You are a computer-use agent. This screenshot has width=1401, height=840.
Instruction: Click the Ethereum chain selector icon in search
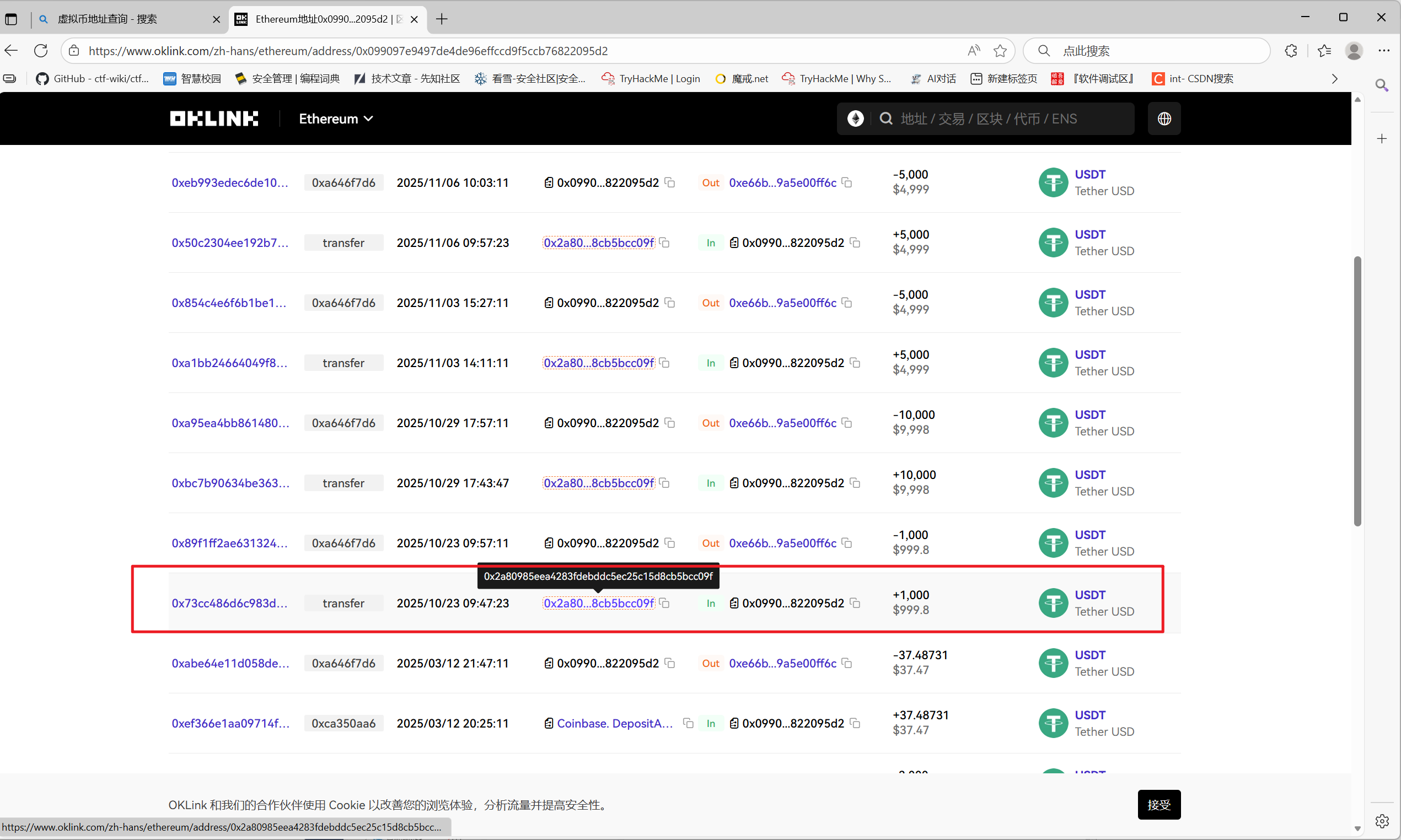[x=855, y=119]
